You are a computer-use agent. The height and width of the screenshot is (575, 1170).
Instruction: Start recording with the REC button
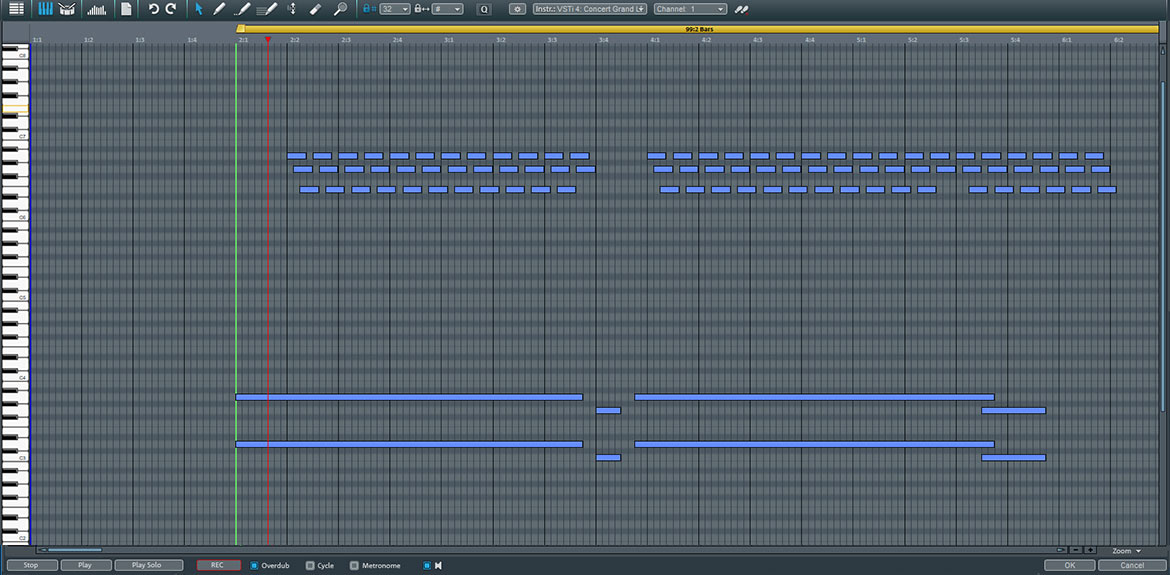[219, 565]
